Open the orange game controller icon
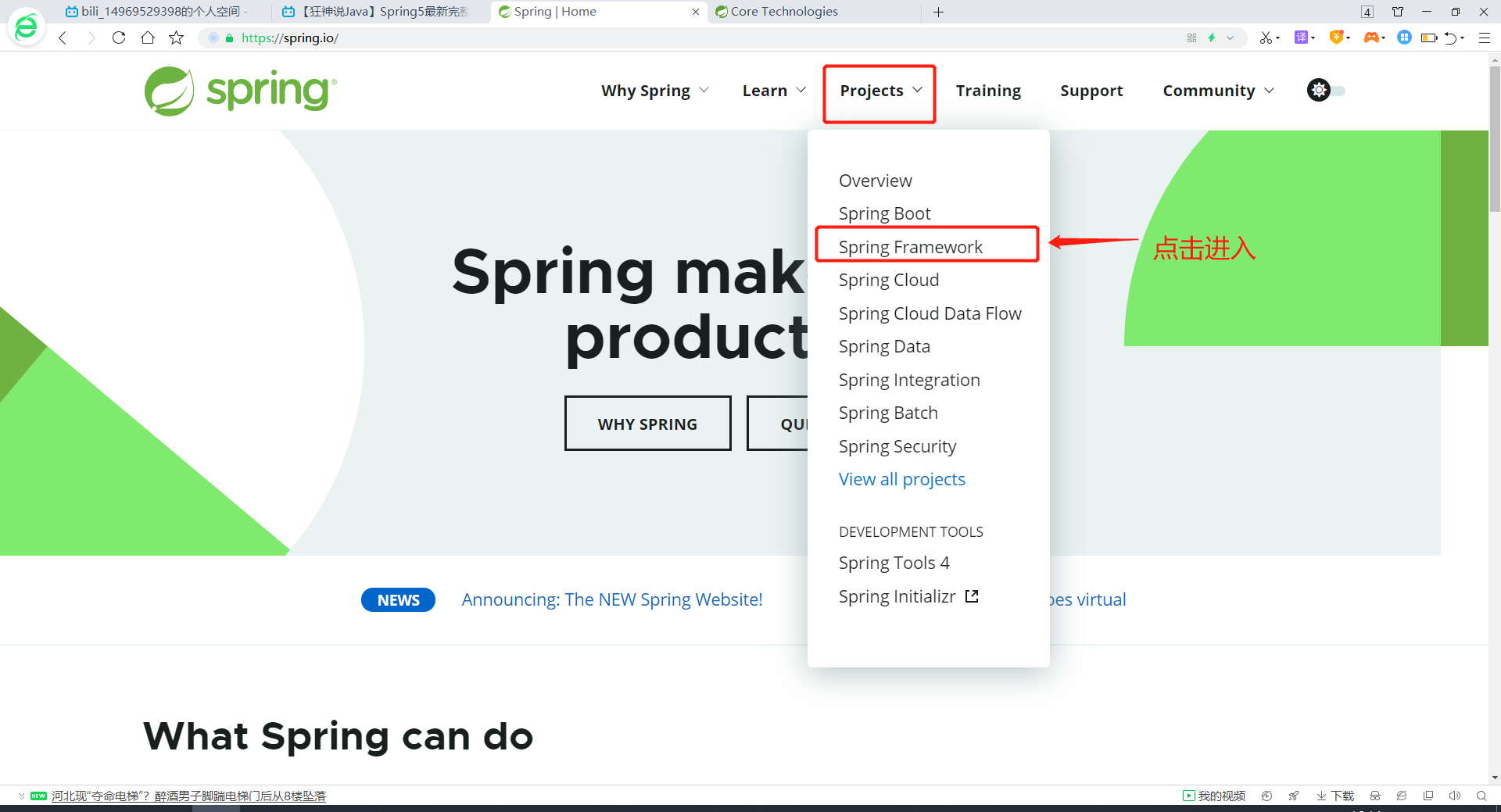 point(1371,38)
